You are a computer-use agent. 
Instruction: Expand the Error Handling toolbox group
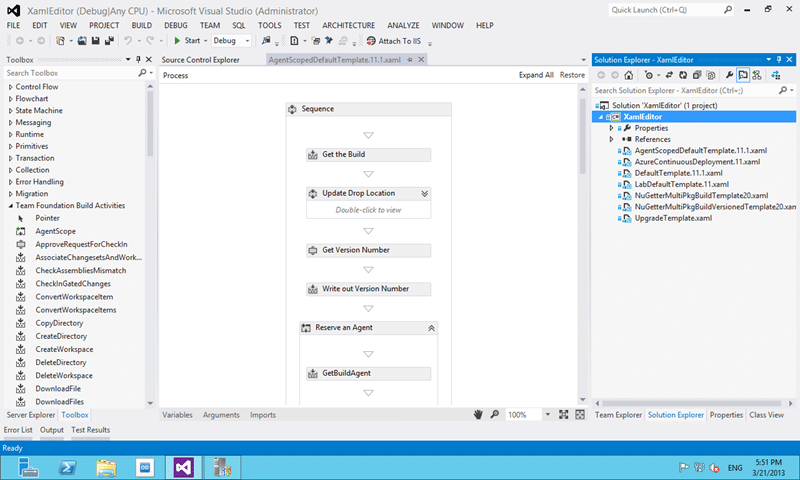coord(10,182)
